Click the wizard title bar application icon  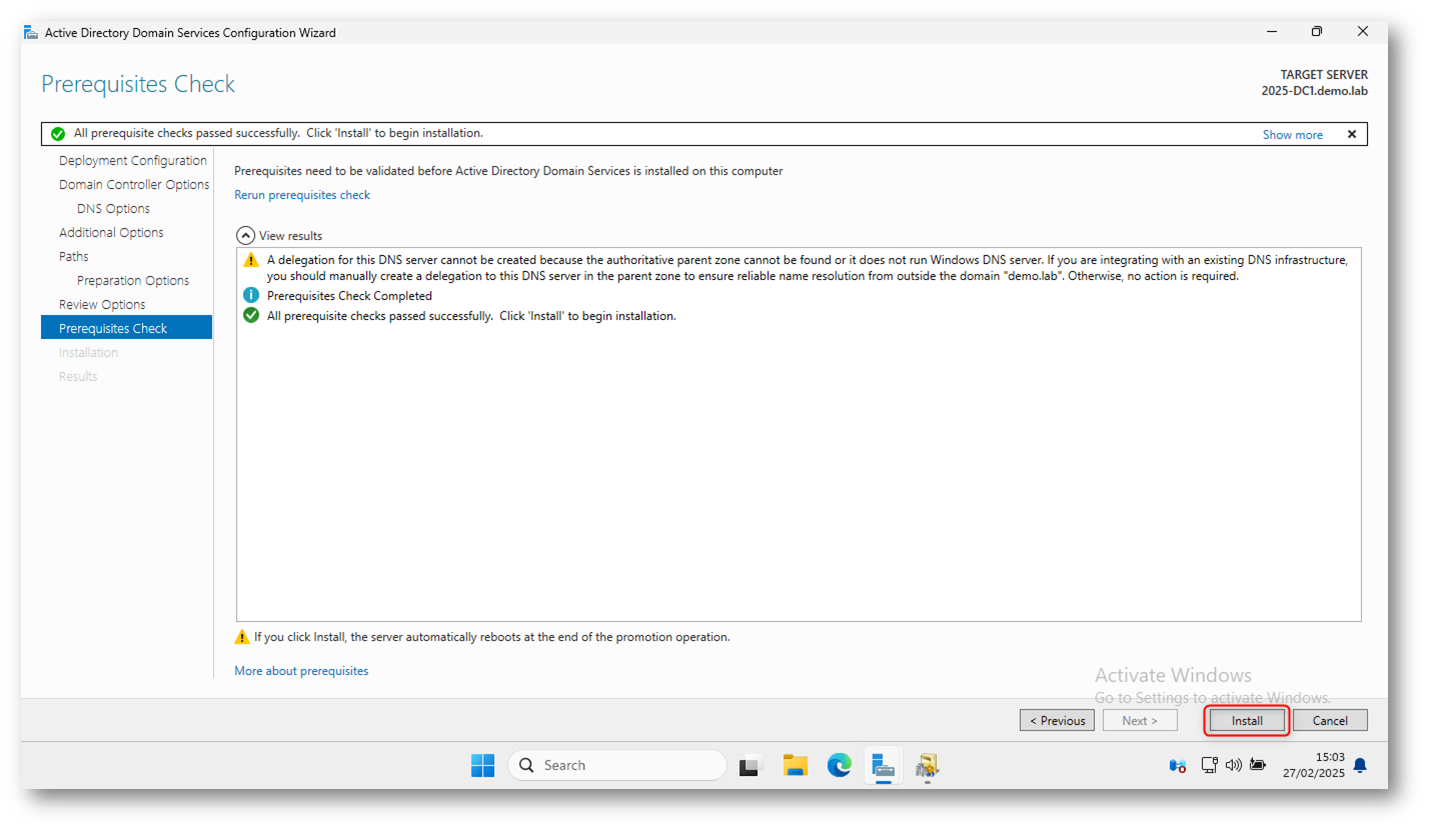click(x=31, y=32)
